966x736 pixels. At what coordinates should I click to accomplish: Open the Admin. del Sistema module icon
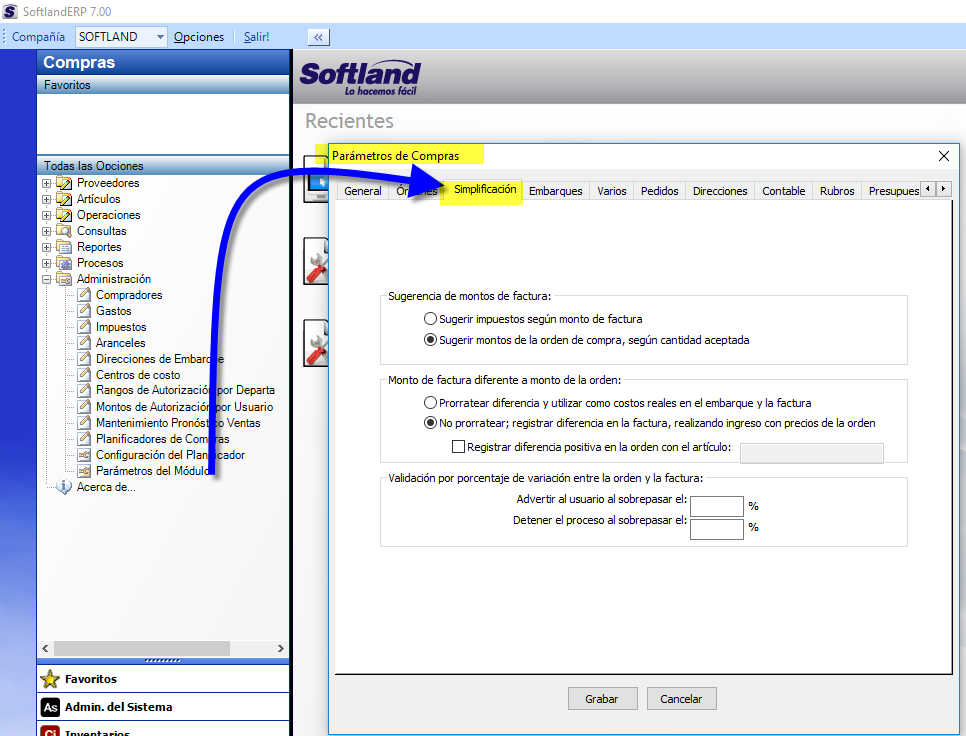click(50, 707)
